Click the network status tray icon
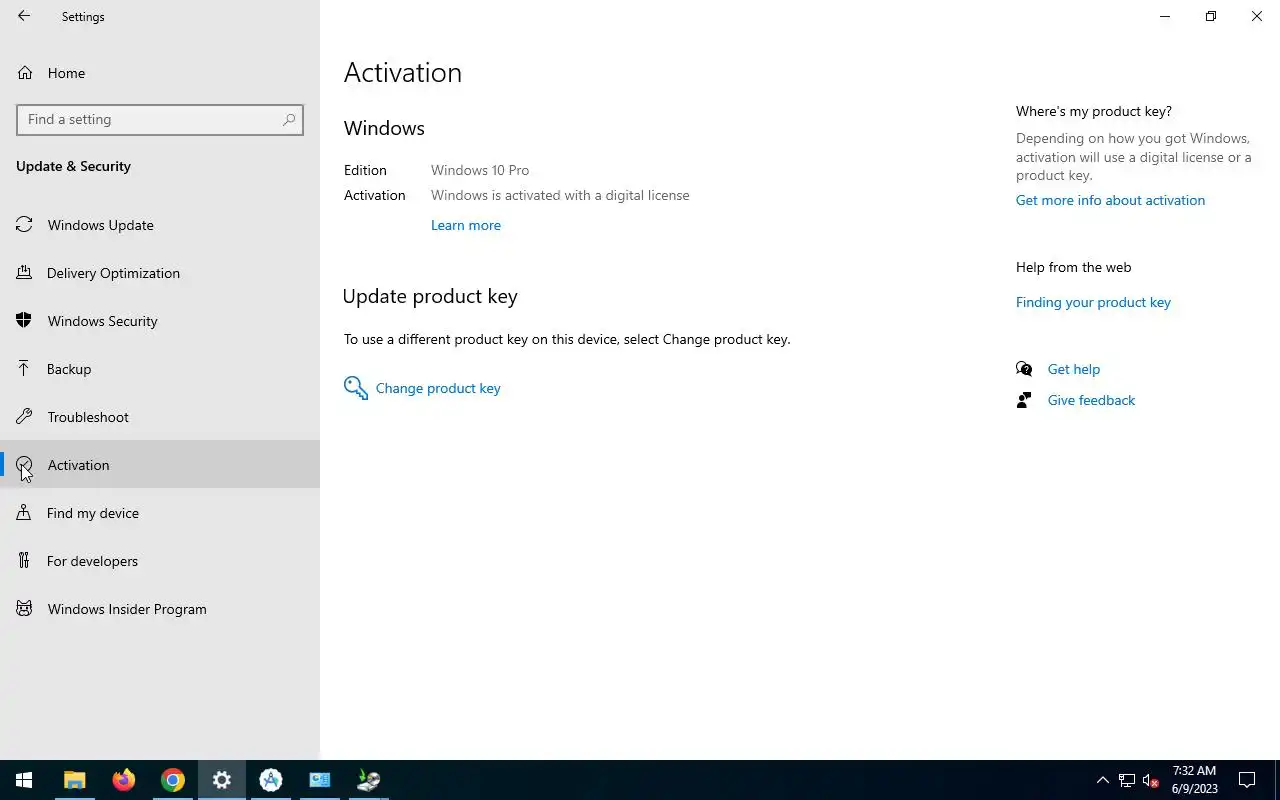 coord(1127,780)
